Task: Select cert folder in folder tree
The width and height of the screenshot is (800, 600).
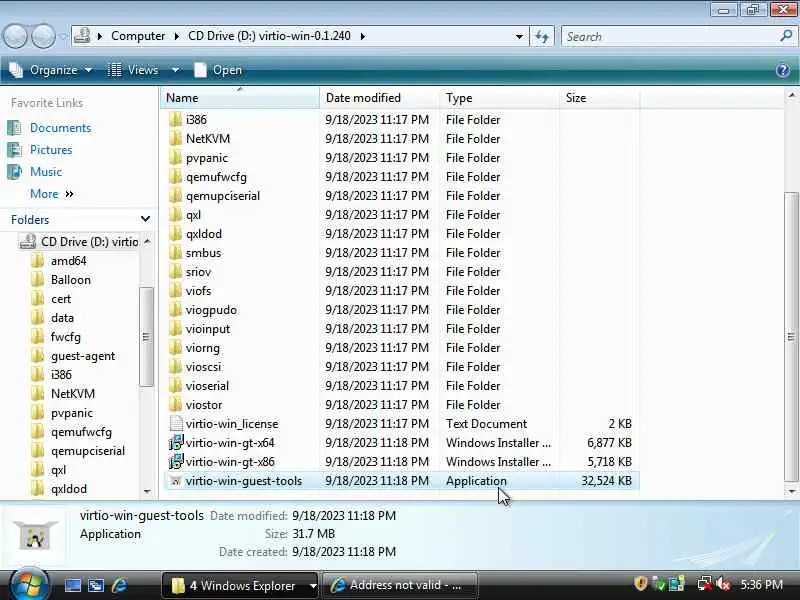Action: [x=61, y=299]
